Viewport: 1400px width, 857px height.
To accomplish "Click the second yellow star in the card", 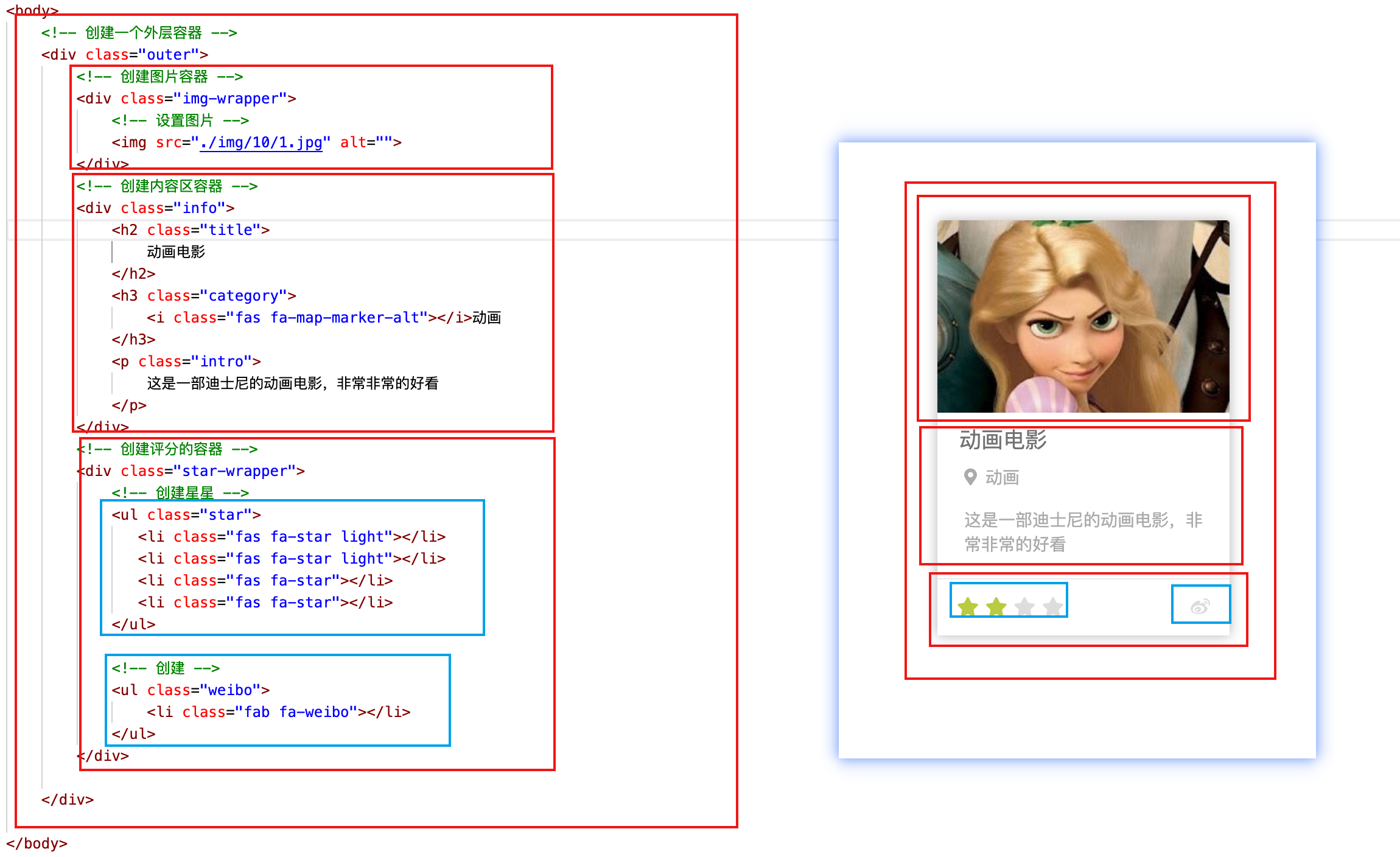I will coord(996,606).
